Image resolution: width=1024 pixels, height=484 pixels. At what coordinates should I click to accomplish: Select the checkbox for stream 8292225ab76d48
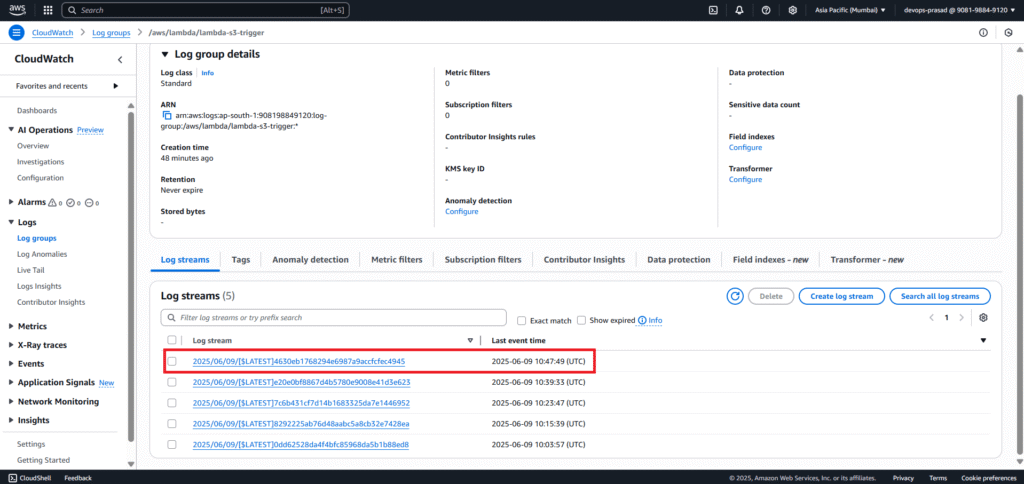click(x=172, y=424)
